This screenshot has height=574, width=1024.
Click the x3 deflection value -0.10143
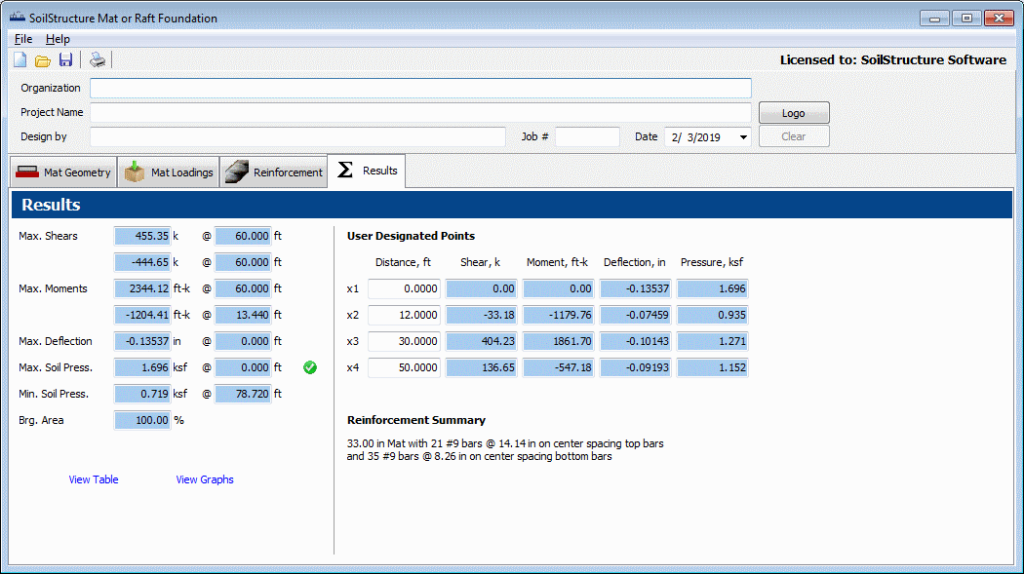coord(636,341)
